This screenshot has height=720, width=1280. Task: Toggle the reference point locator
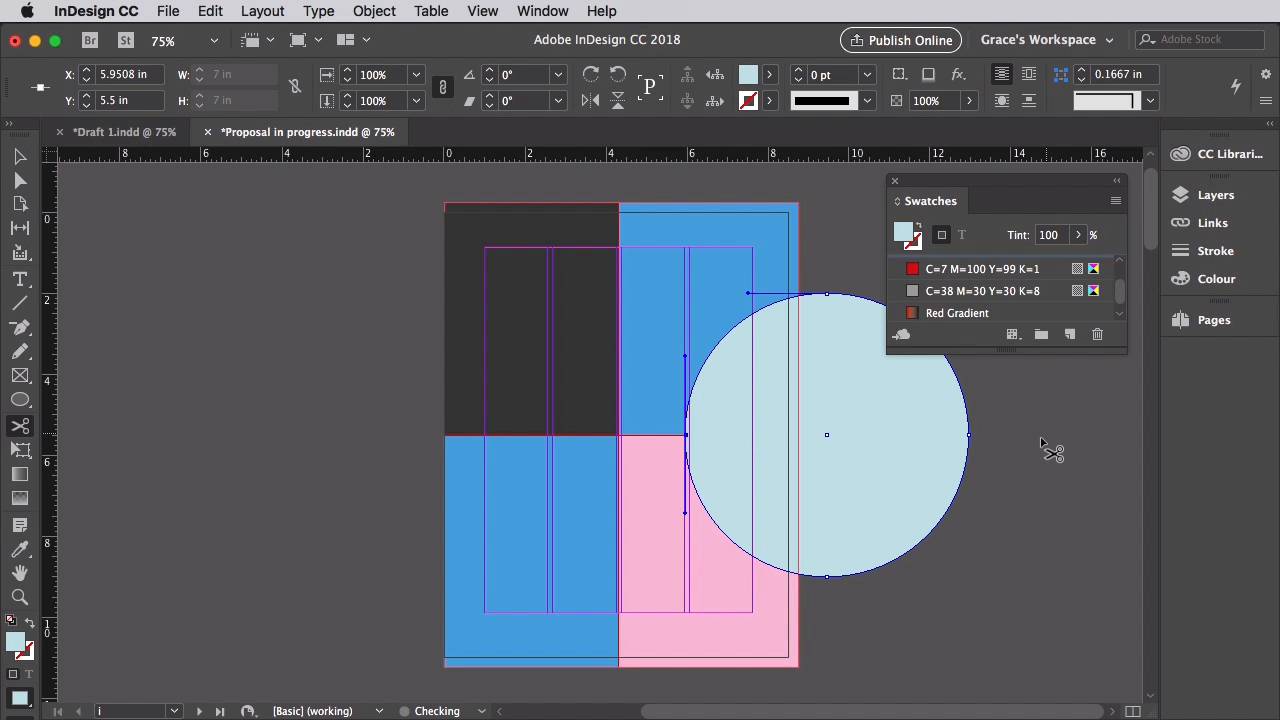pyautogui.click(x=40, y=87)
